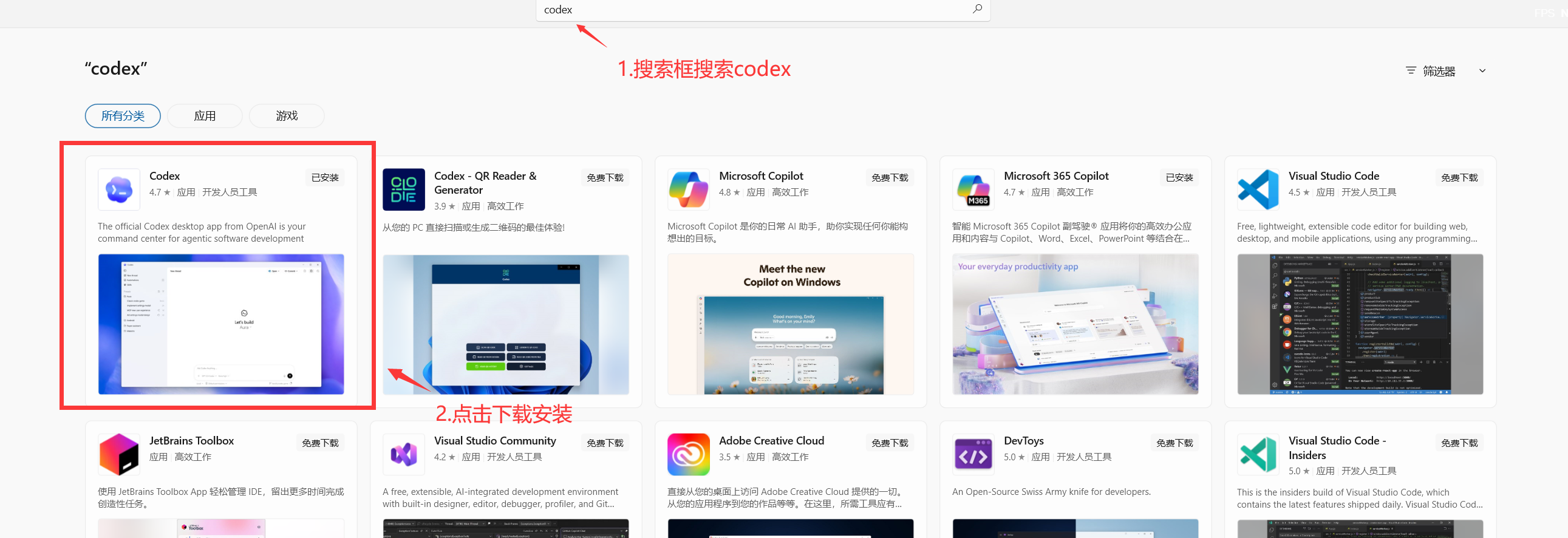Open the JetBrains Toolbox icon
The image size is (1568, 538).
pos(118,455)
